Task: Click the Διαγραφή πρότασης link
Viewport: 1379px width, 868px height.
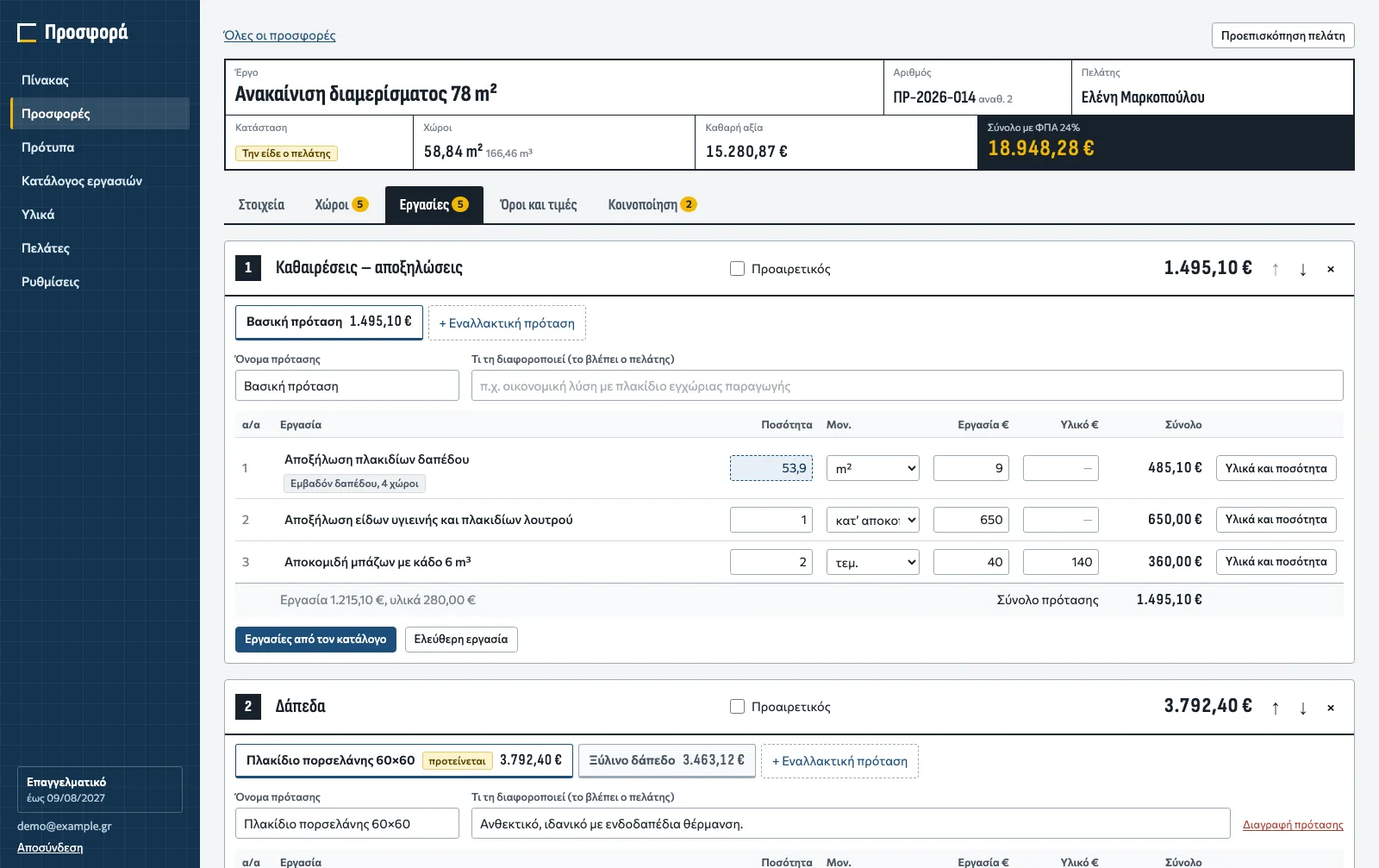Action: point(1293,825)
